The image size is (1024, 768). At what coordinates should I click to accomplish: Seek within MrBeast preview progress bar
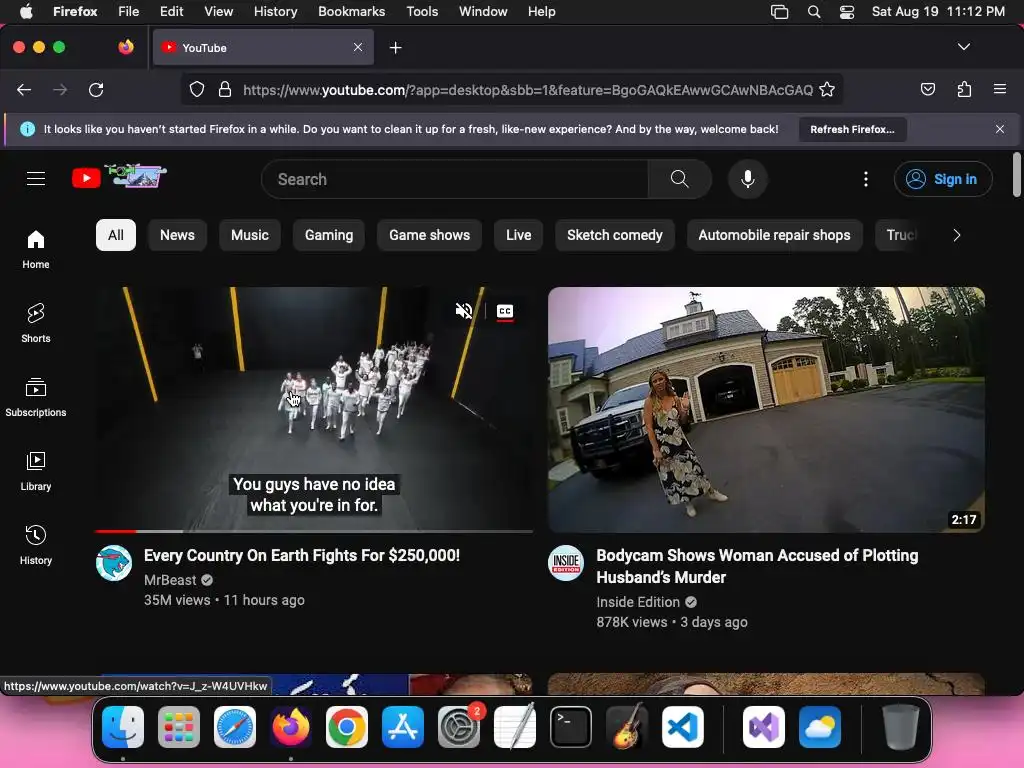(x=314, y=532)
